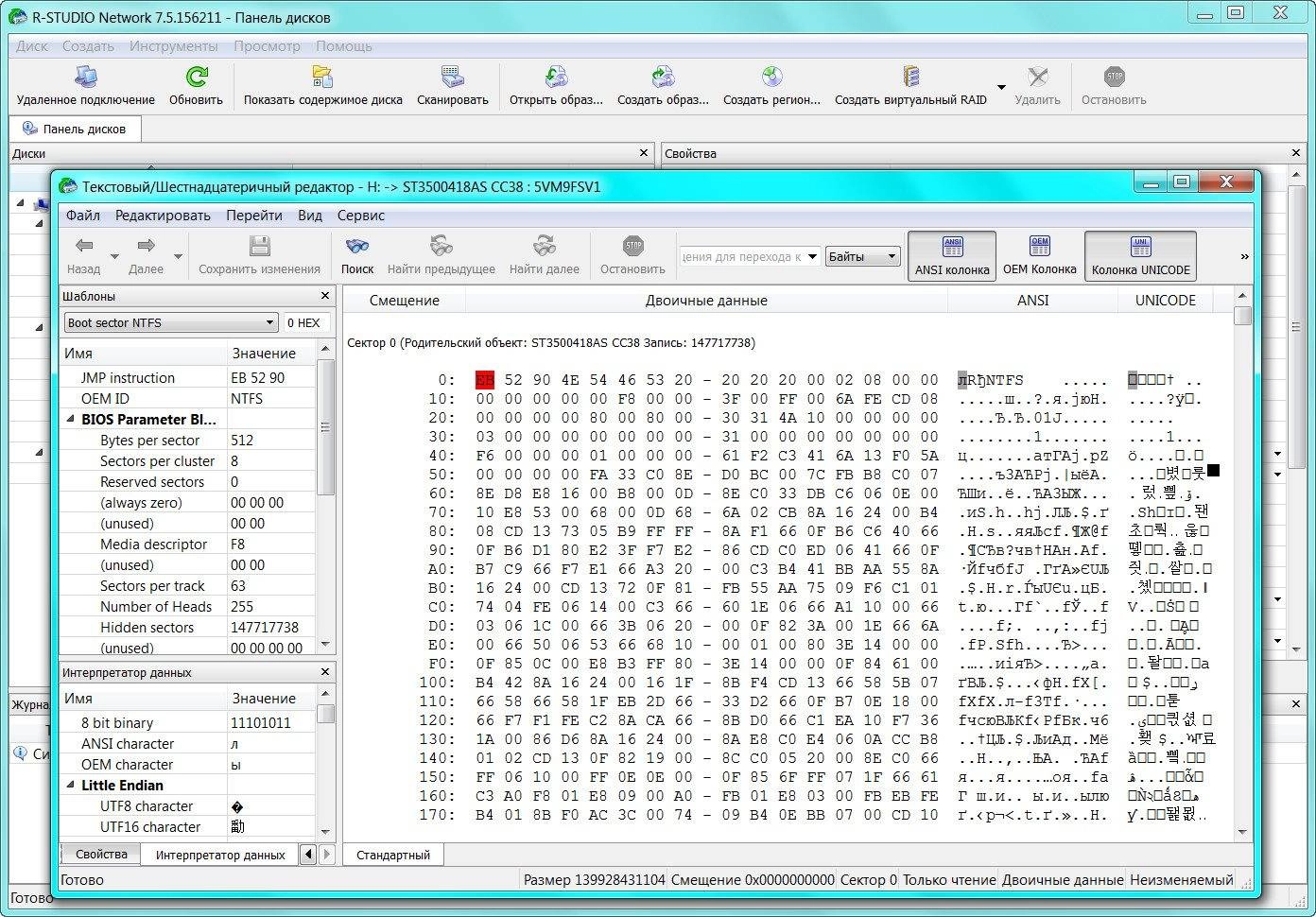Close the Диски panel in main window
Viewport: 1316px width, 917px height.
coord(644,153)
